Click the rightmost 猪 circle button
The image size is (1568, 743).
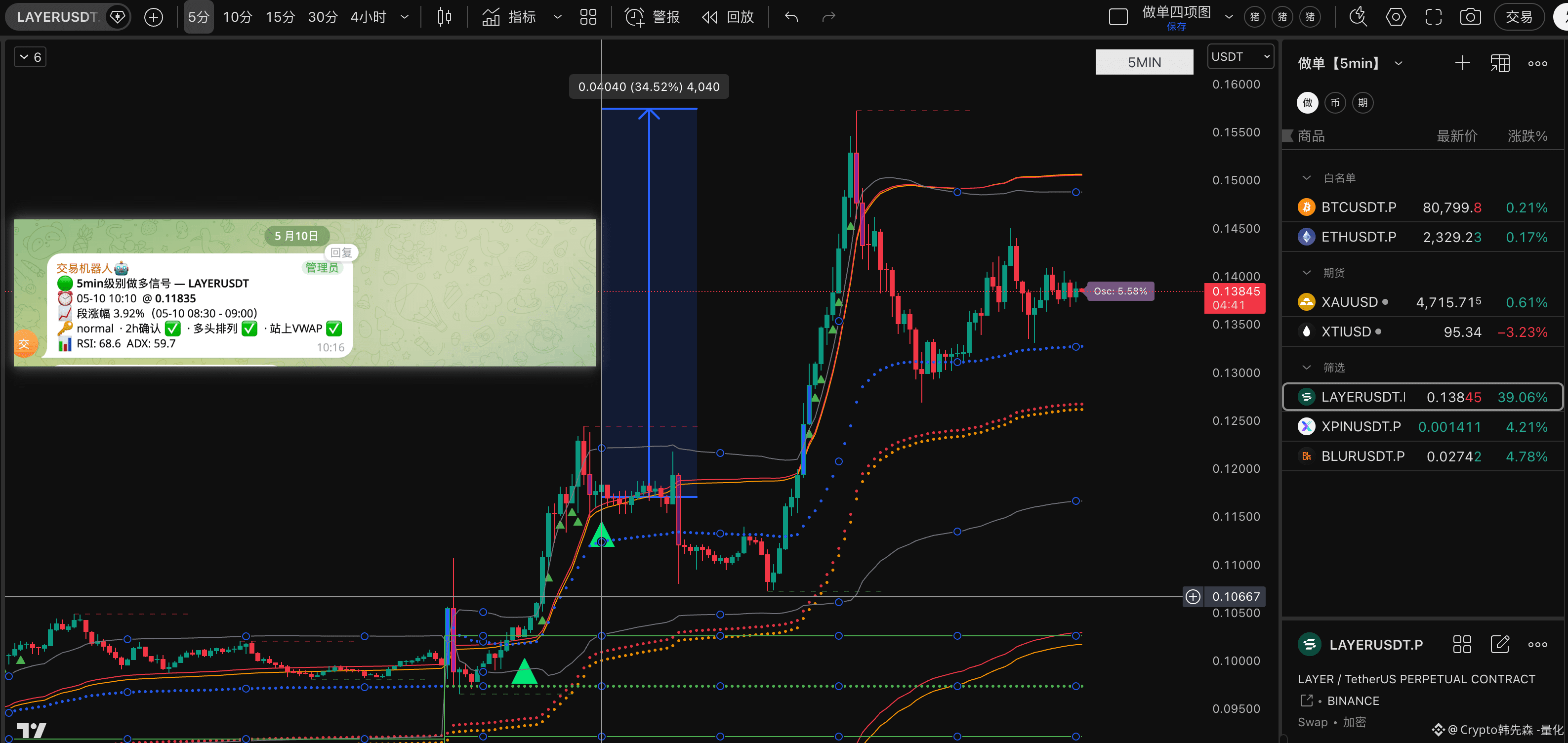click(1310, 17)
